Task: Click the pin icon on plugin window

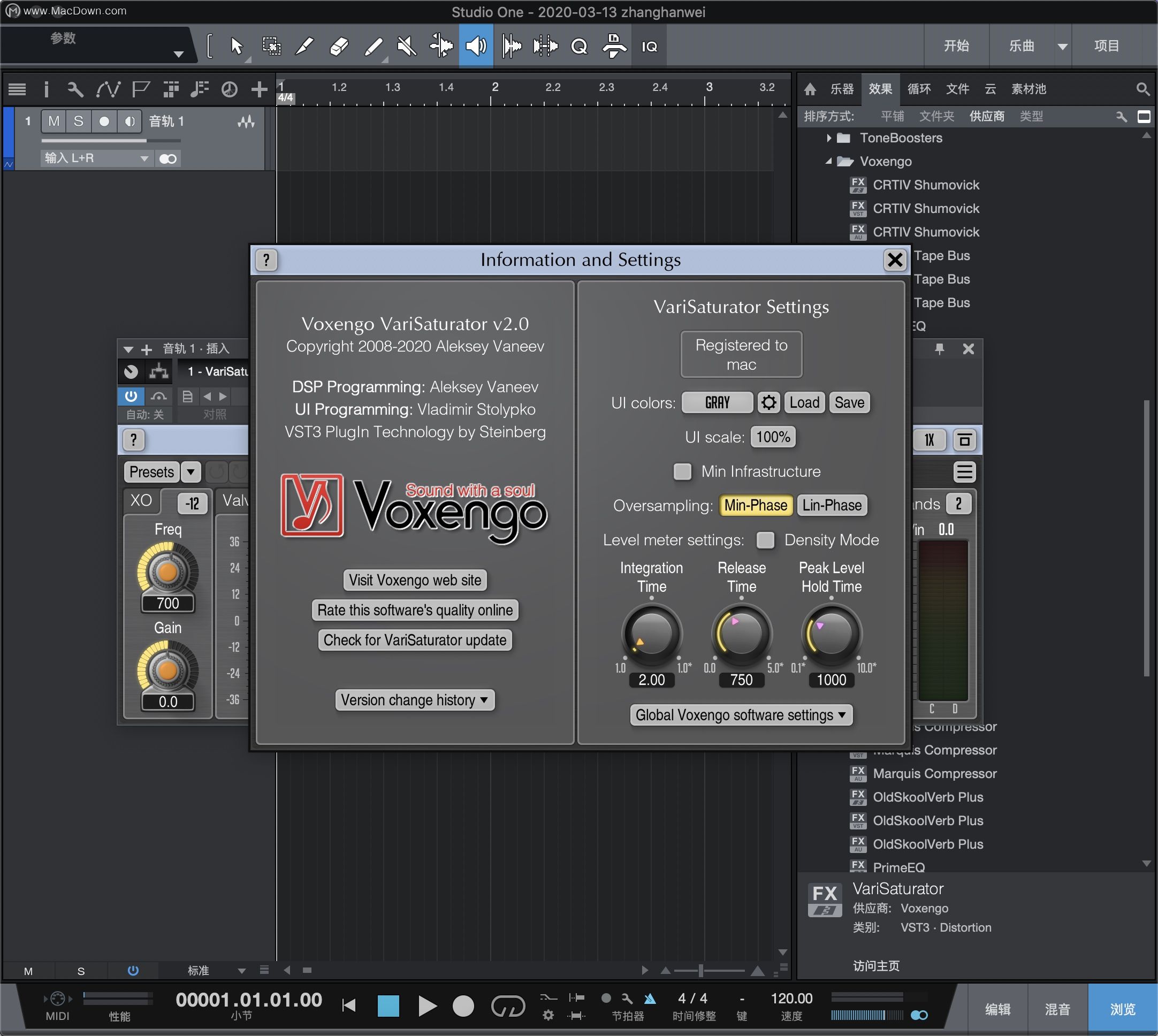Action: 939,349
